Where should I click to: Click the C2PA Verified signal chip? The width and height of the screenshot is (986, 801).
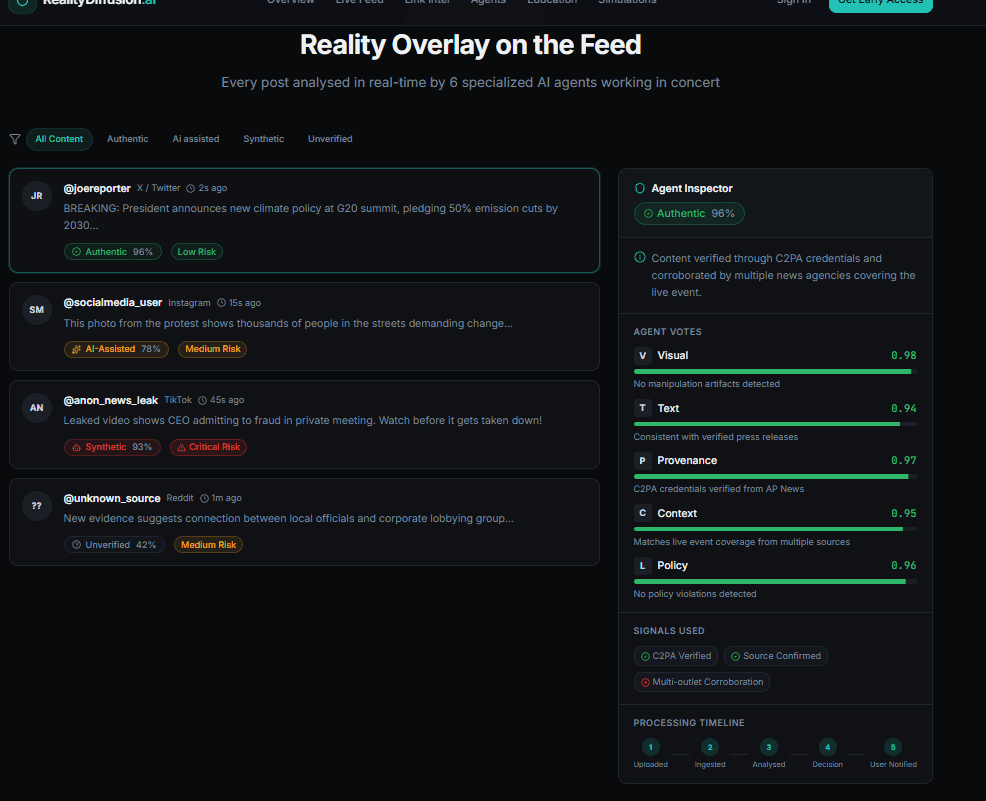(x=675, y=656)
